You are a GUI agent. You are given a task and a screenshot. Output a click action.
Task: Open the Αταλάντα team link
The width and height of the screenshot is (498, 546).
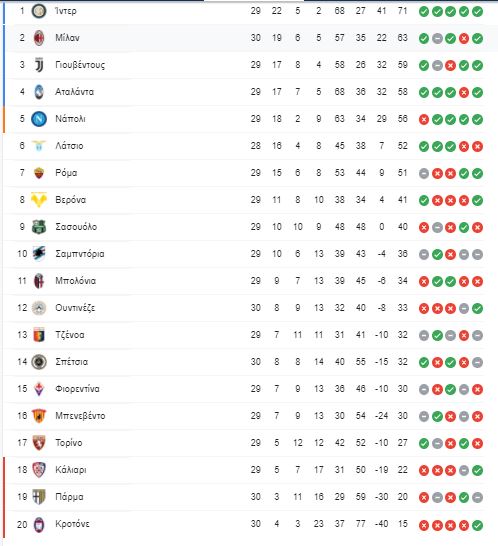(x=75, y=92)
